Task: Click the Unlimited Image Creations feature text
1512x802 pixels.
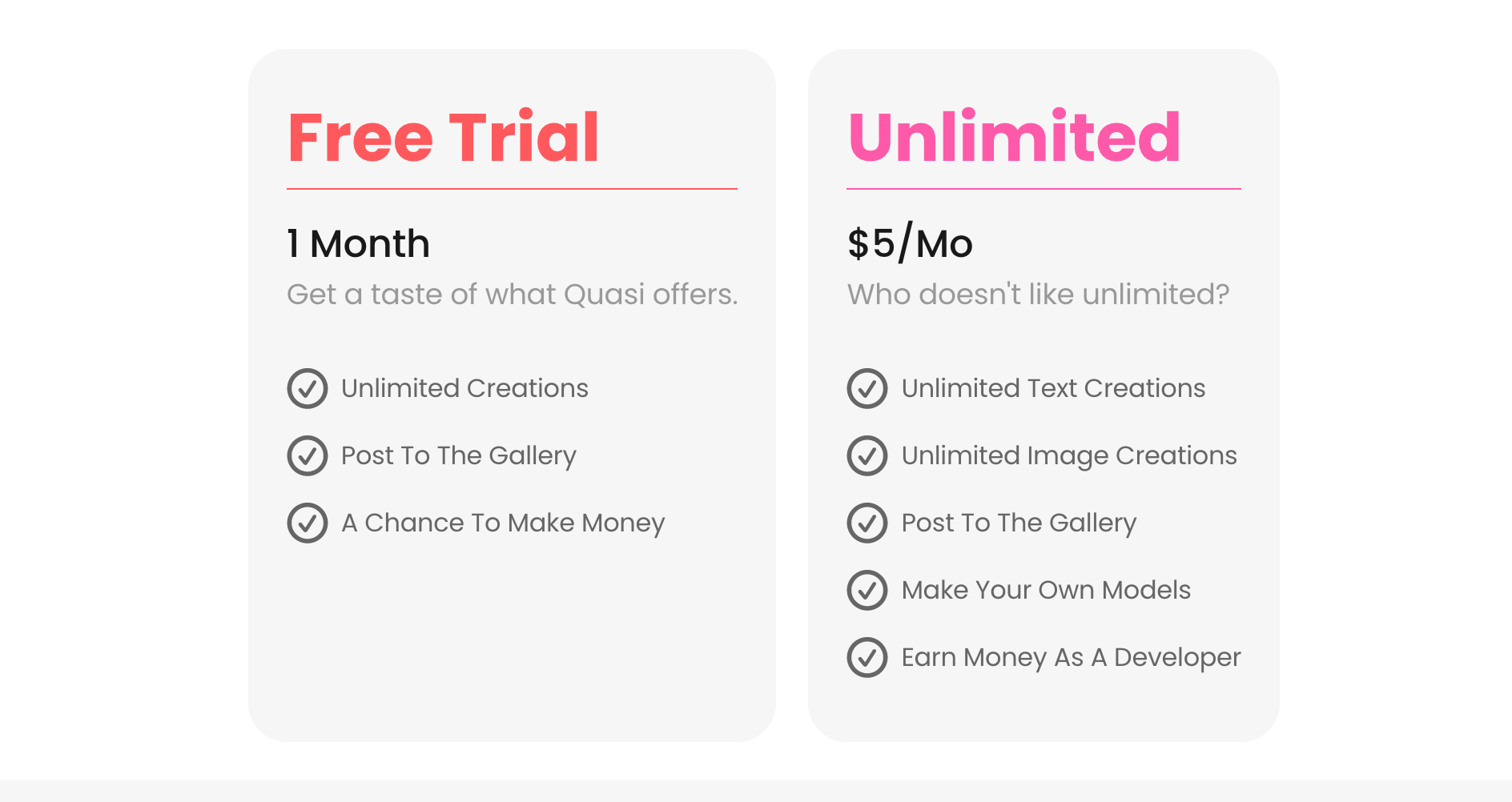Action: (x=1069, y=456)
